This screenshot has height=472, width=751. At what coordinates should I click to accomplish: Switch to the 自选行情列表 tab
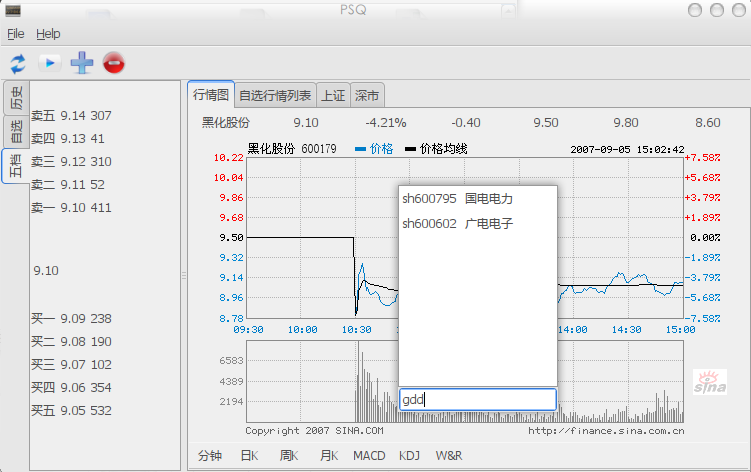275,95
